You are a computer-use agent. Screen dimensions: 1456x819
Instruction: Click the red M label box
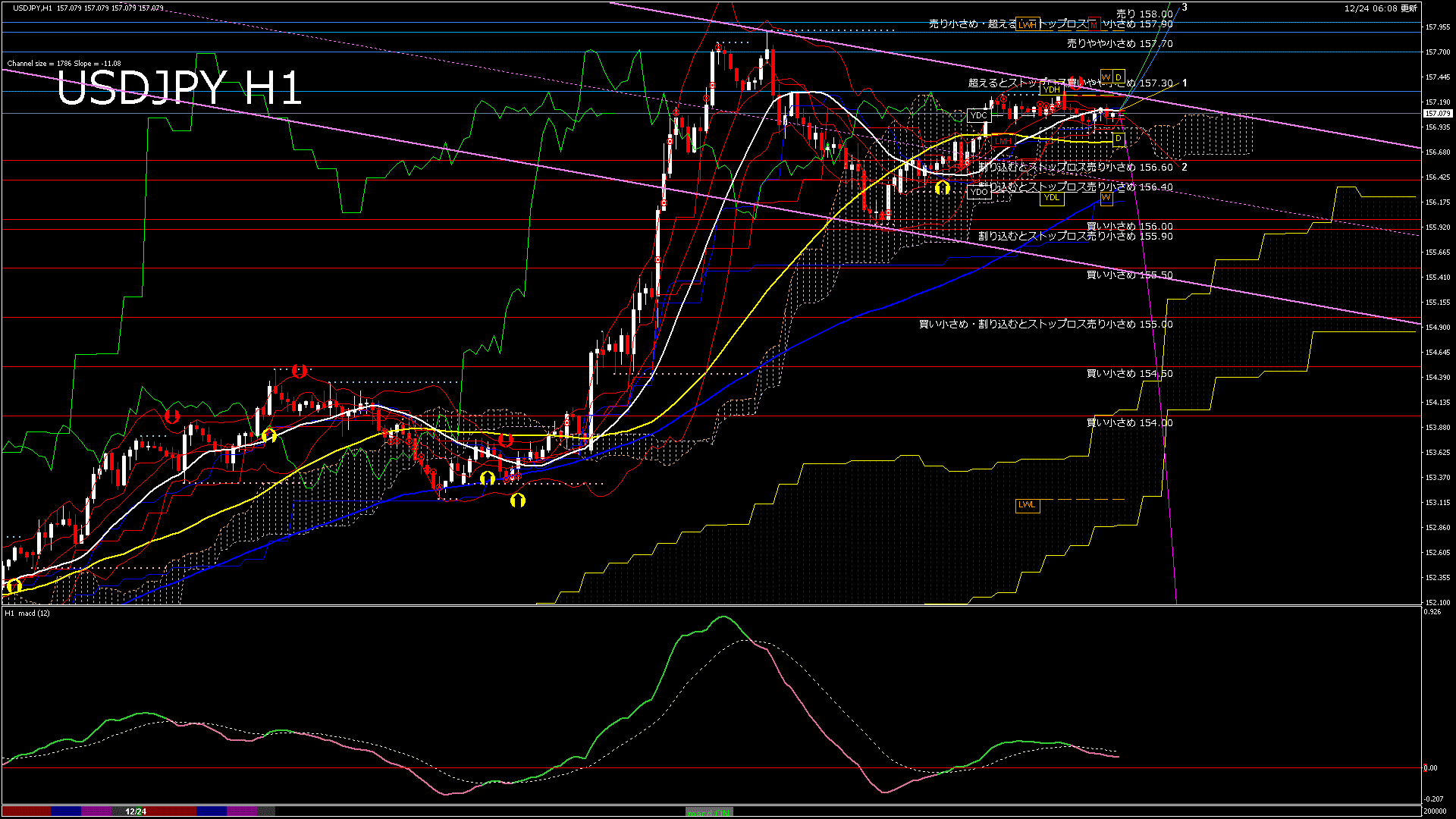click(1093, 24)
